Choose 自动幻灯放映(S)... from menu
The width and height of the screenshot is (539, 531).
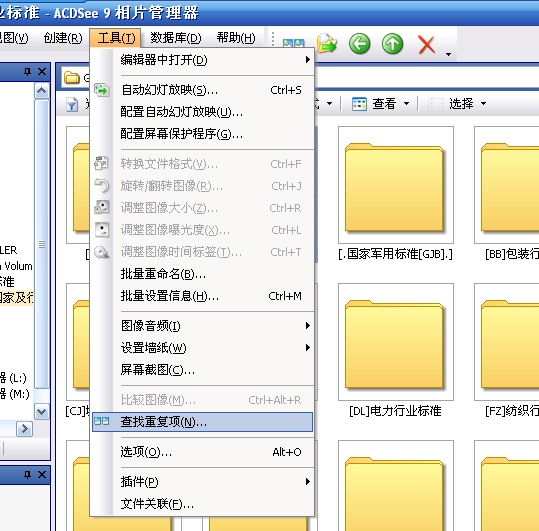[x=202, y=90]
